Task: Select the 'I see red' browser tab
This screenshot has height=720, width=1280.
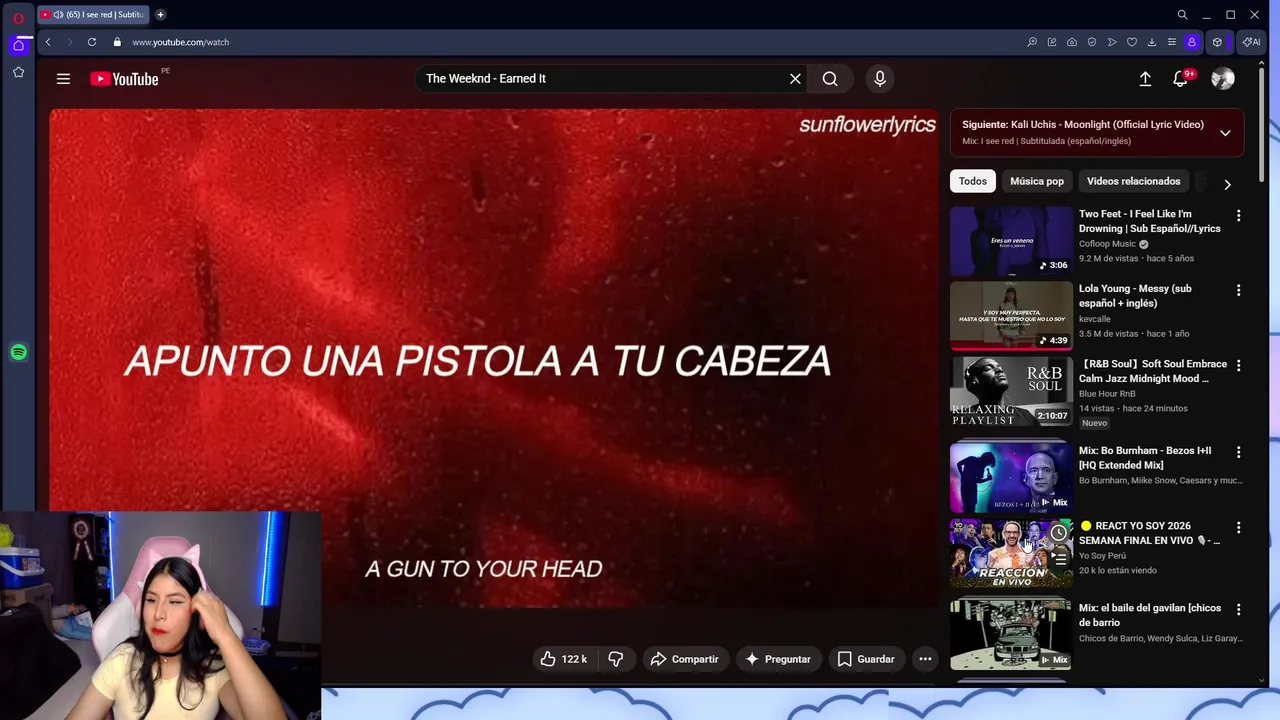Action: [x=93, y=15]
